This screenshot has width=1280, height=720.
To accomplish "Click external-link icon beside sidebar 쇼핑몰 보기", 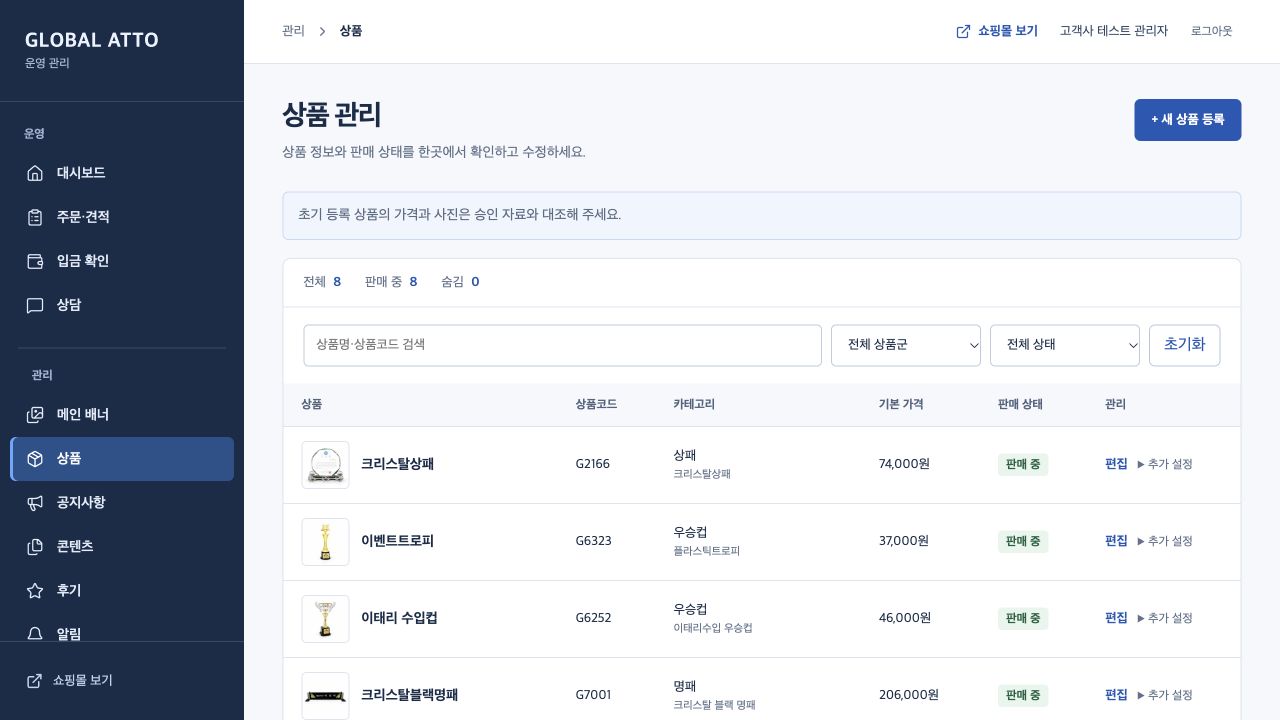I will point(34,680).
